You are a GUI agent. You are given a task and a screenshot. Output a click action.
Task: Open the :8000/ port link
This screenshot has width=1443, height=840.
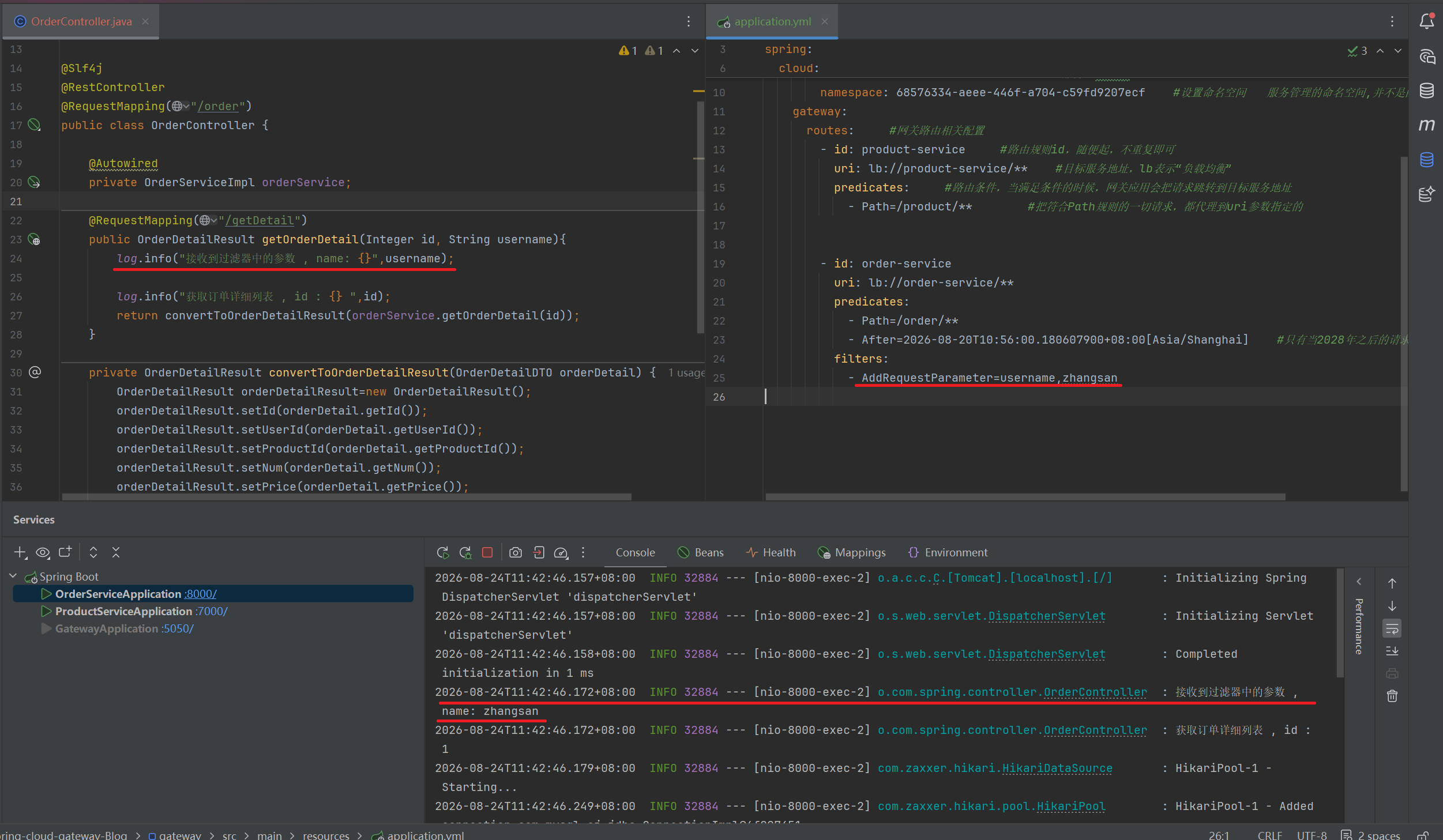[x=200, y=594]
